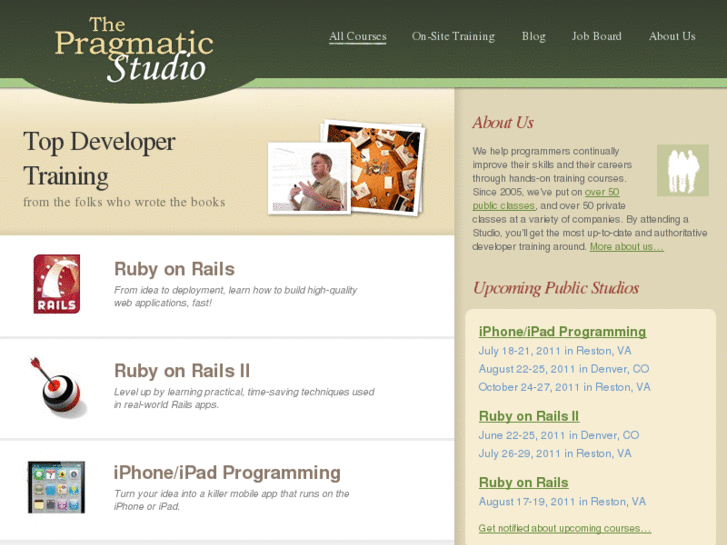Open sidebar Ruby on Rails studio link

point(523,482)
